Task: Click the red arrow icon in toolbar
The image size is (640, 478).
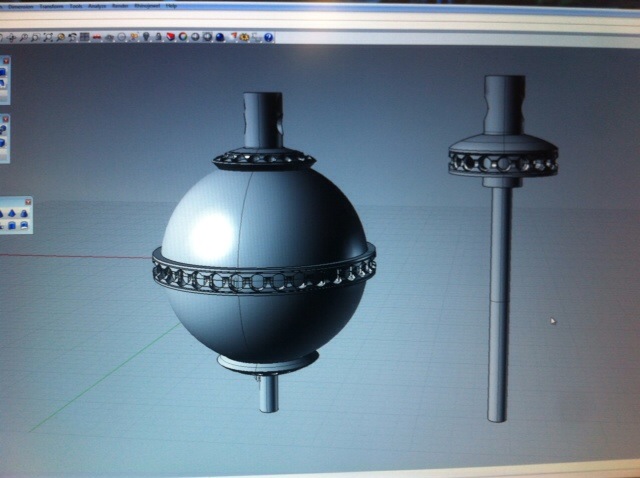Action: coord(233,37)
